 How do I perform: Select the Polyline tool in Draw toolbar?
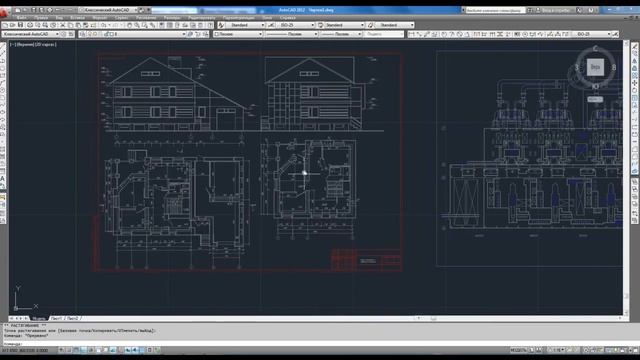coord(3,61)
